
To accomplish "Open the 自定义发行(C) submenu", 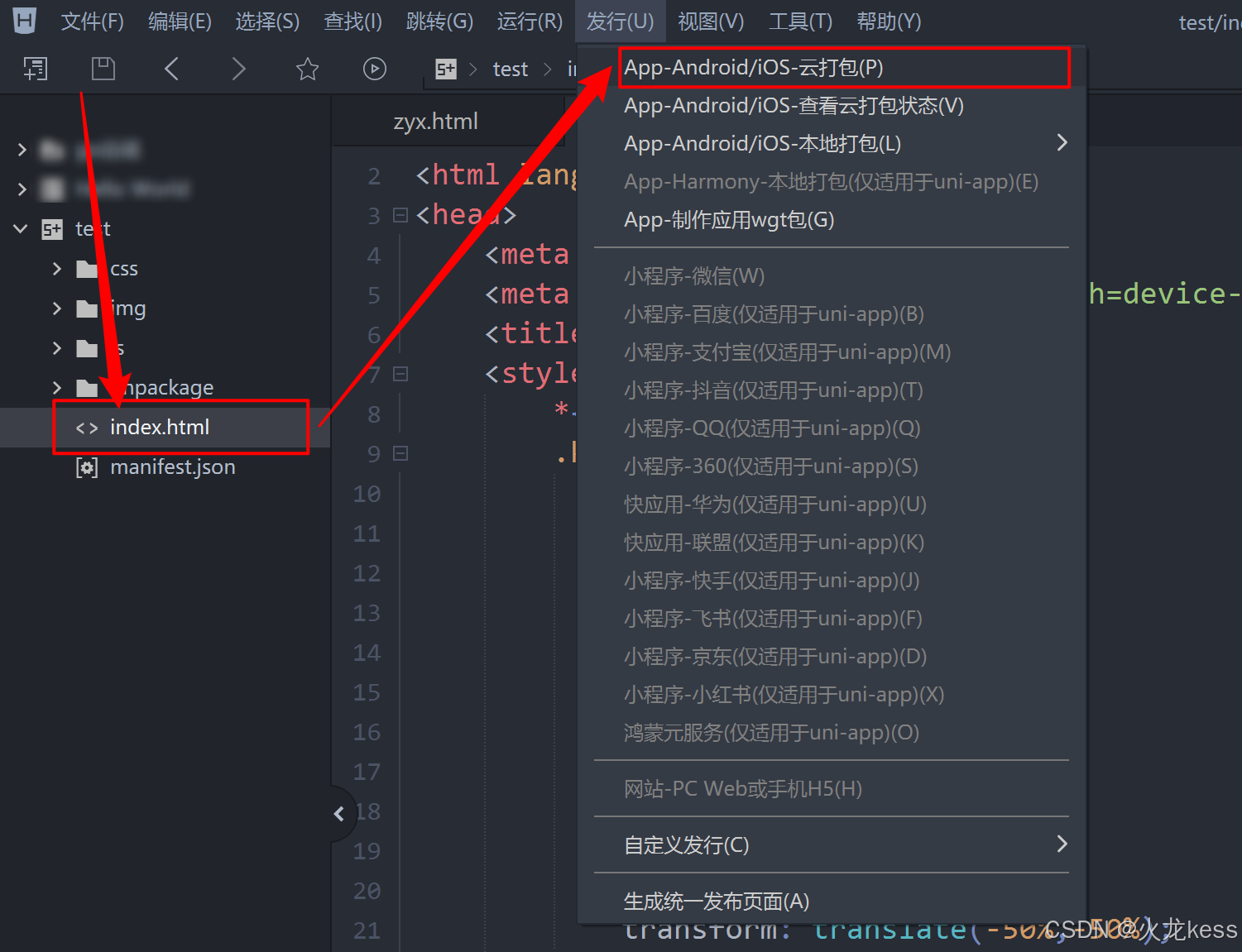I will pyautogui.click(x=832, y=845).
